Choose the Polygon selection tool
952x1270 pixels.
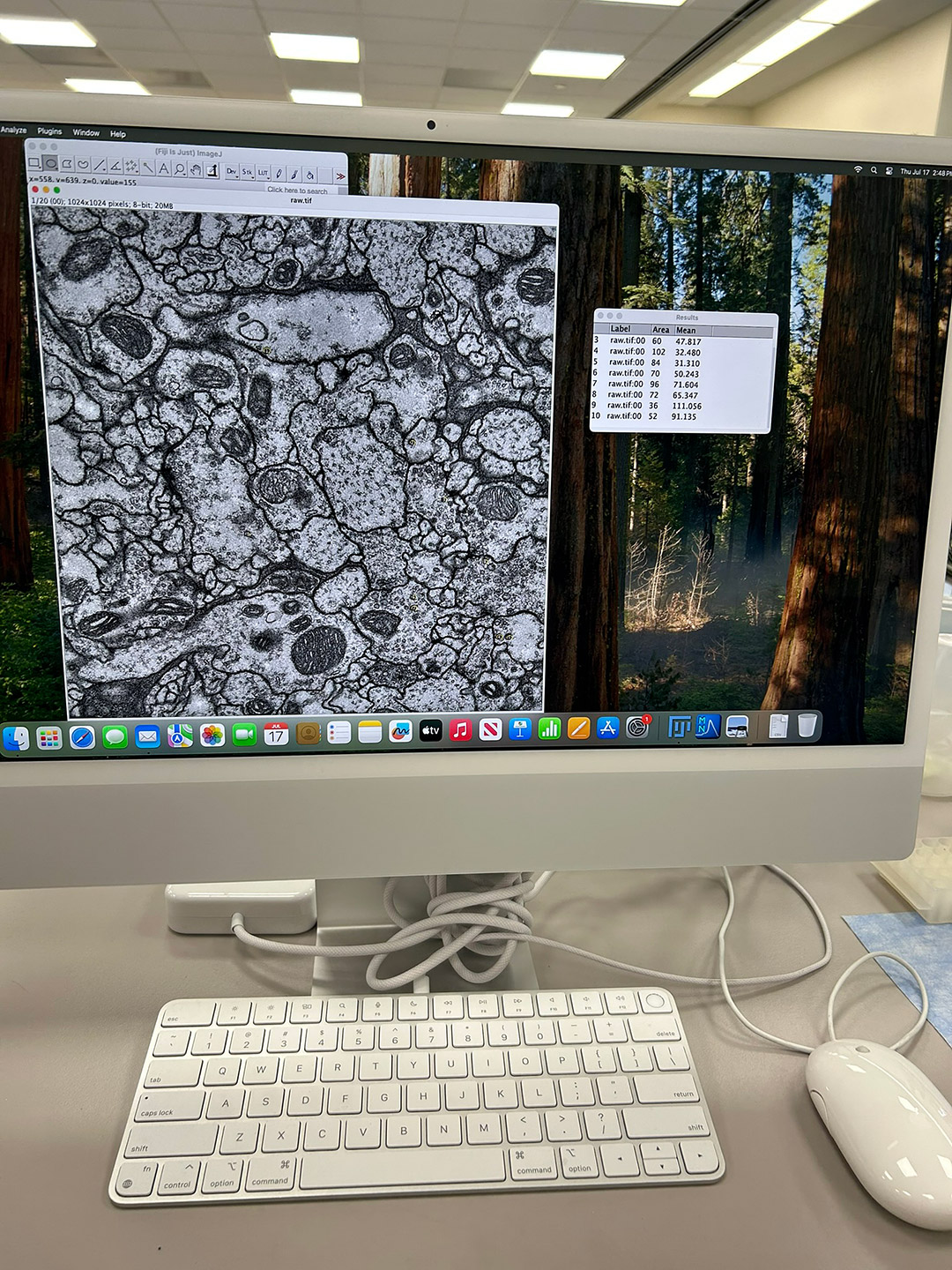(67, 164)
